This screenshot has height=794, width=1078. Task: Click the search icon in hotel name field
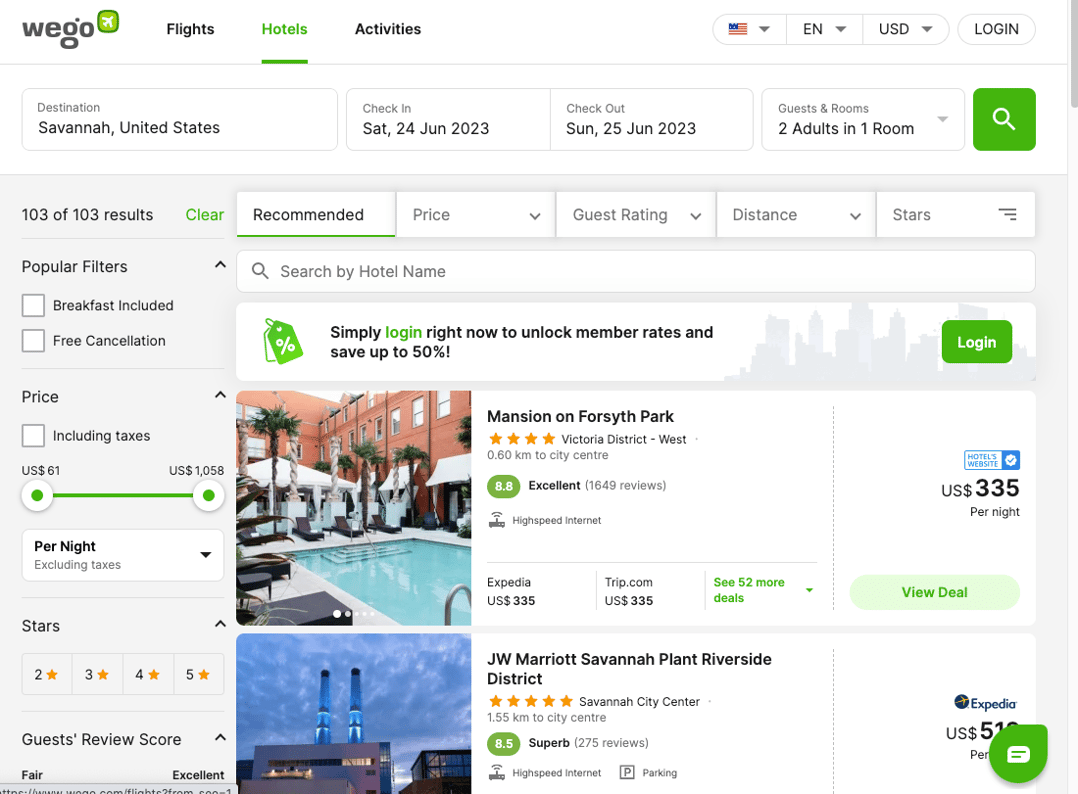[260, 271]
